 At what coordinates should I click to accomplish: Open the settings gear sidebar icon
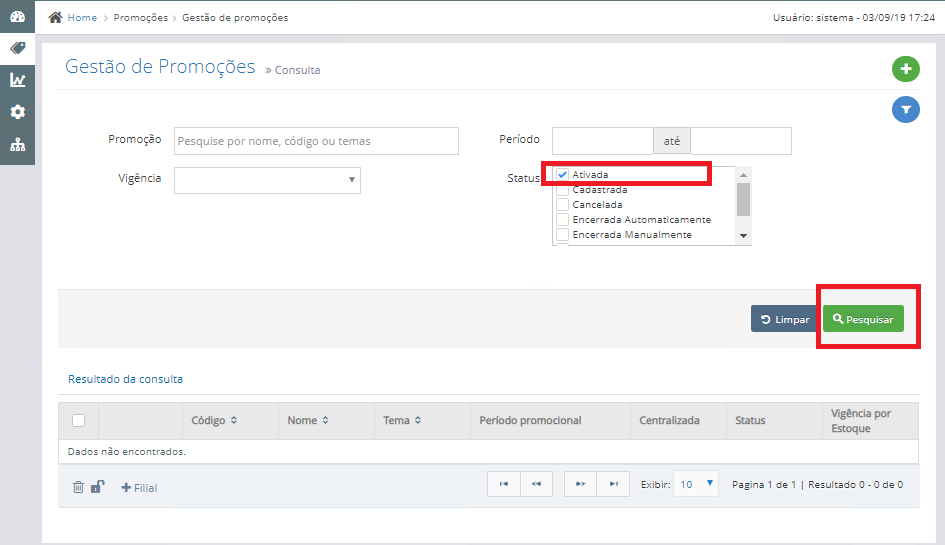pos(17,112)
